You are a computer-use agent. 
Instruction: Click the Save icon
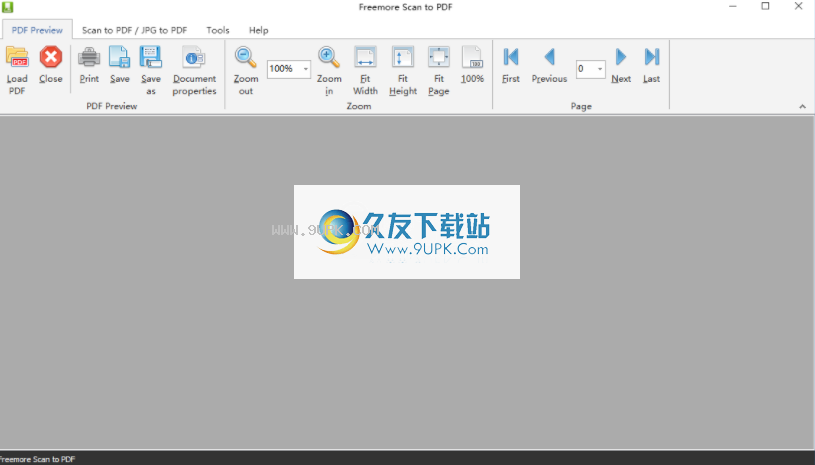coord(120,57)
